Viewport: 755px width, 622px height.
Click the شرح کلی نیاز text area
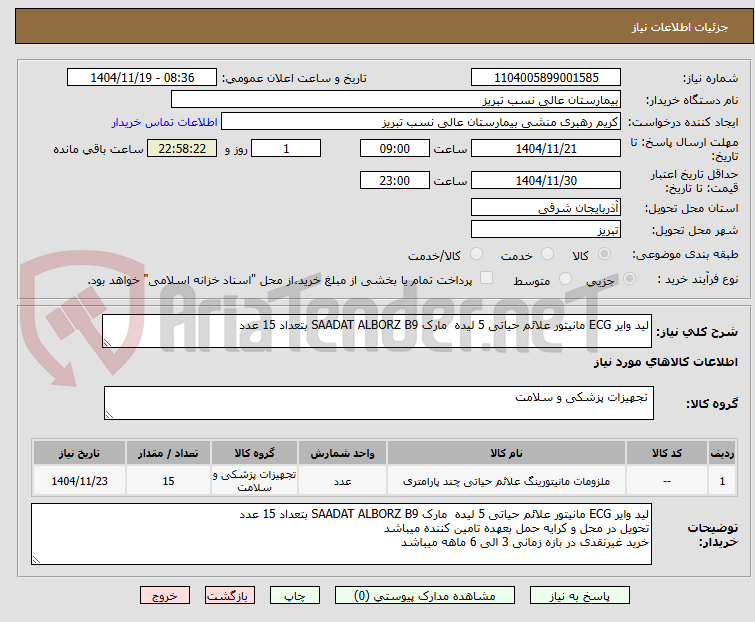click(x=377, y=331)
